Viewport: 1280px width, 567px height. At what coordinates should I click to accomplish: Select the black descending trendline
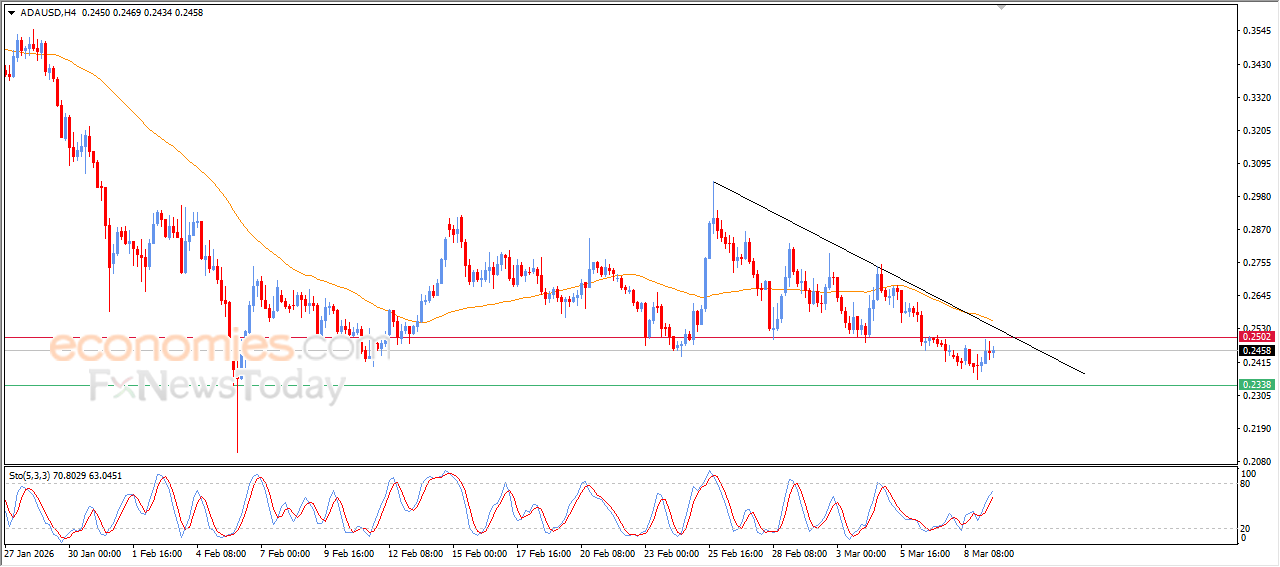click(898, 278)
